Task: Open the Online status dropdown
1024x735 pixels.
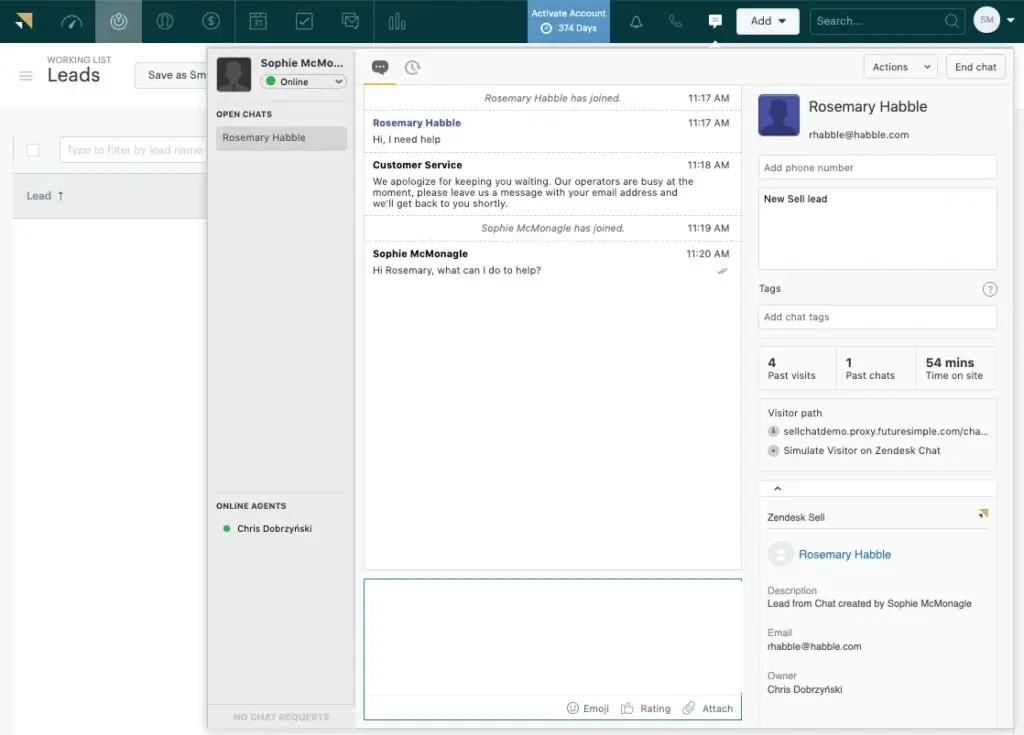Action: (304, 82)
